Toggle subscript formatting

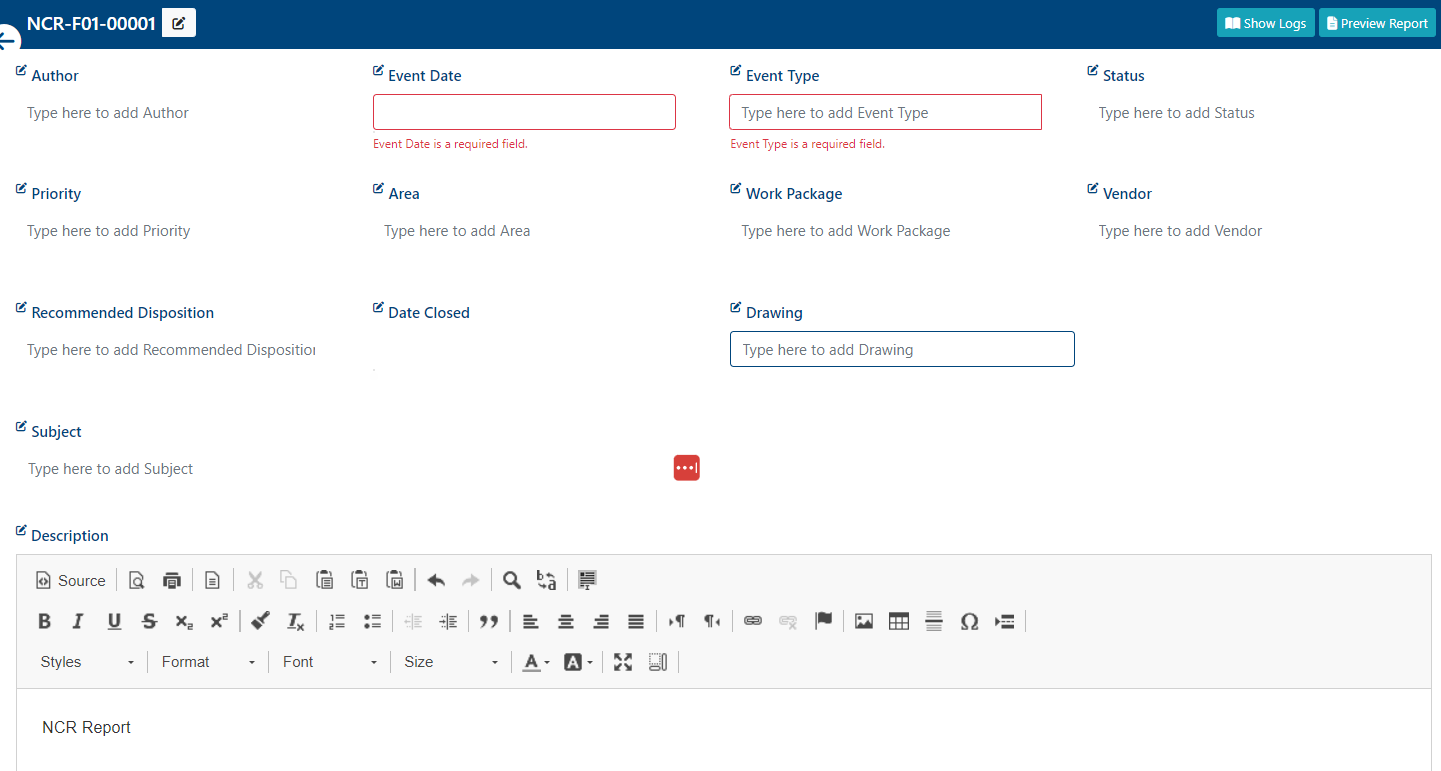[x=184, y=621]
